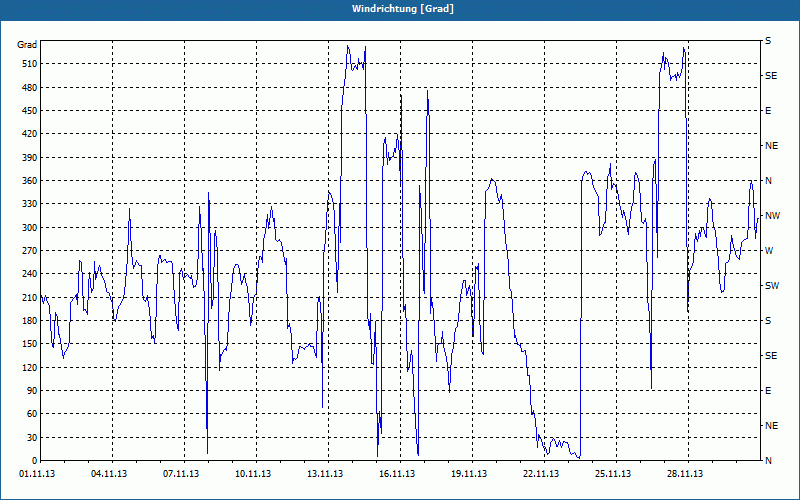Click the 'Grad' y-axis unit label

27,45
